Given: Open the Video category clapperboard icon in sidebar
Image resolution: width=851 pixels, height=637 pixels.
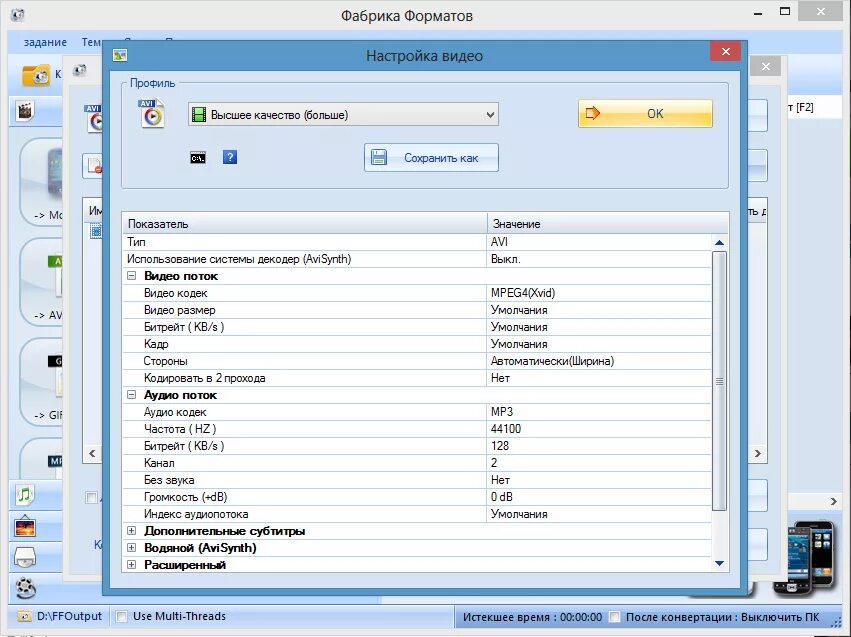Looking at the screenshot, I should (x=24, y=111).
